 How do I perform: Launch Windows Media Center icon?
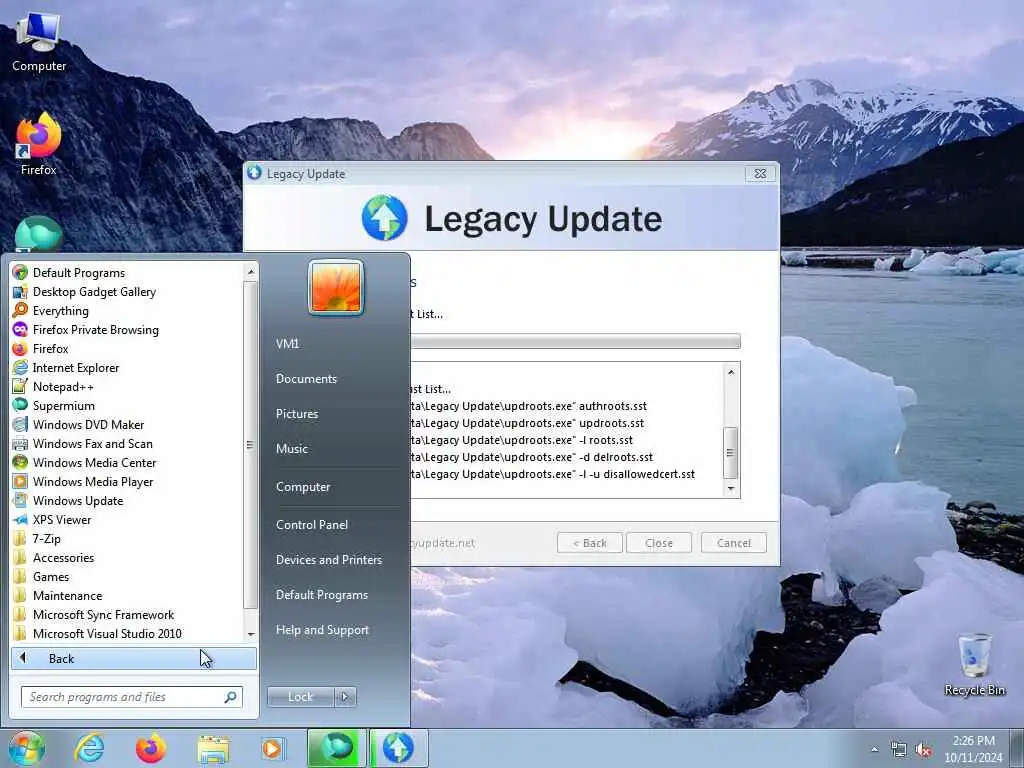tap(20, 462)
